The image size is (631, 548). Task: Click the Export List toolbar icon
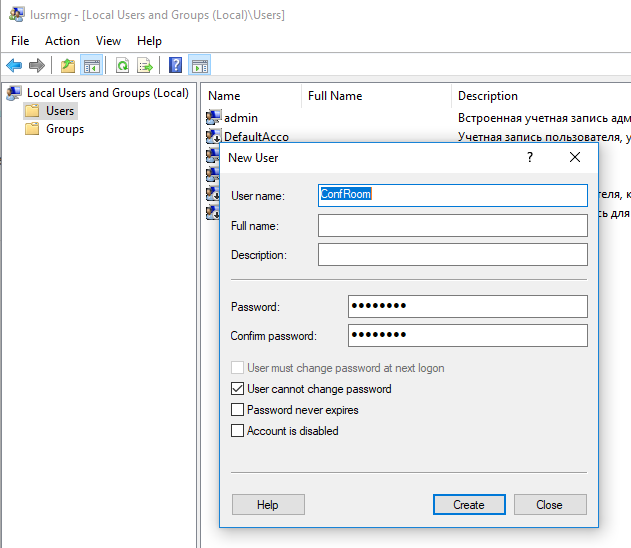click(x=145, y=65)
